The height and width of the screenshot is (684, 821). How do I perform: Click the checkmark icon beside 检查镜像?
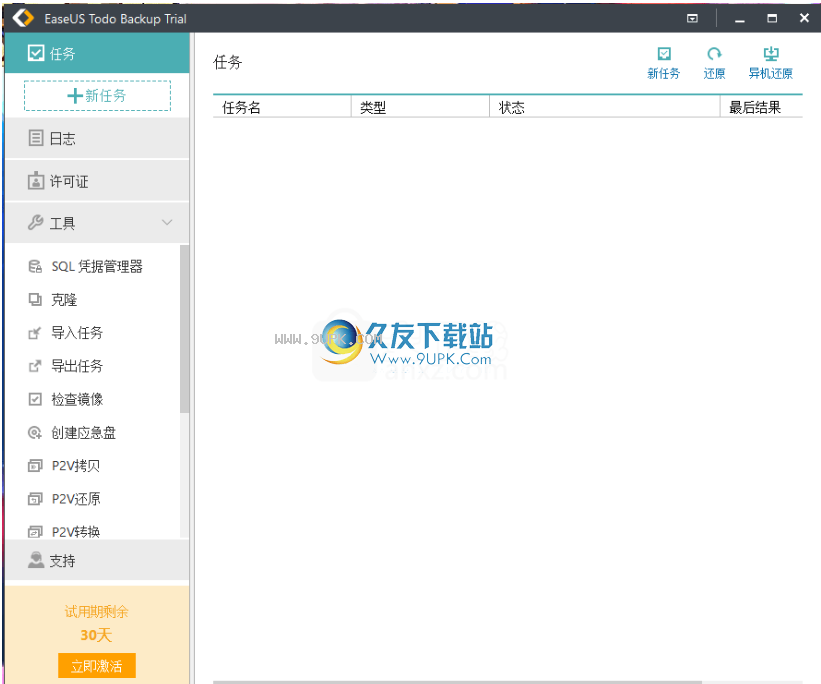pos(35,399)
